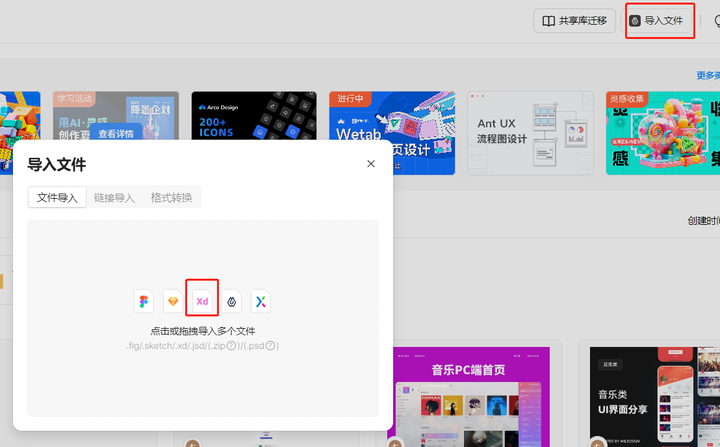
Task: Click the help icon next to .zip
Action: coord(232,345)
